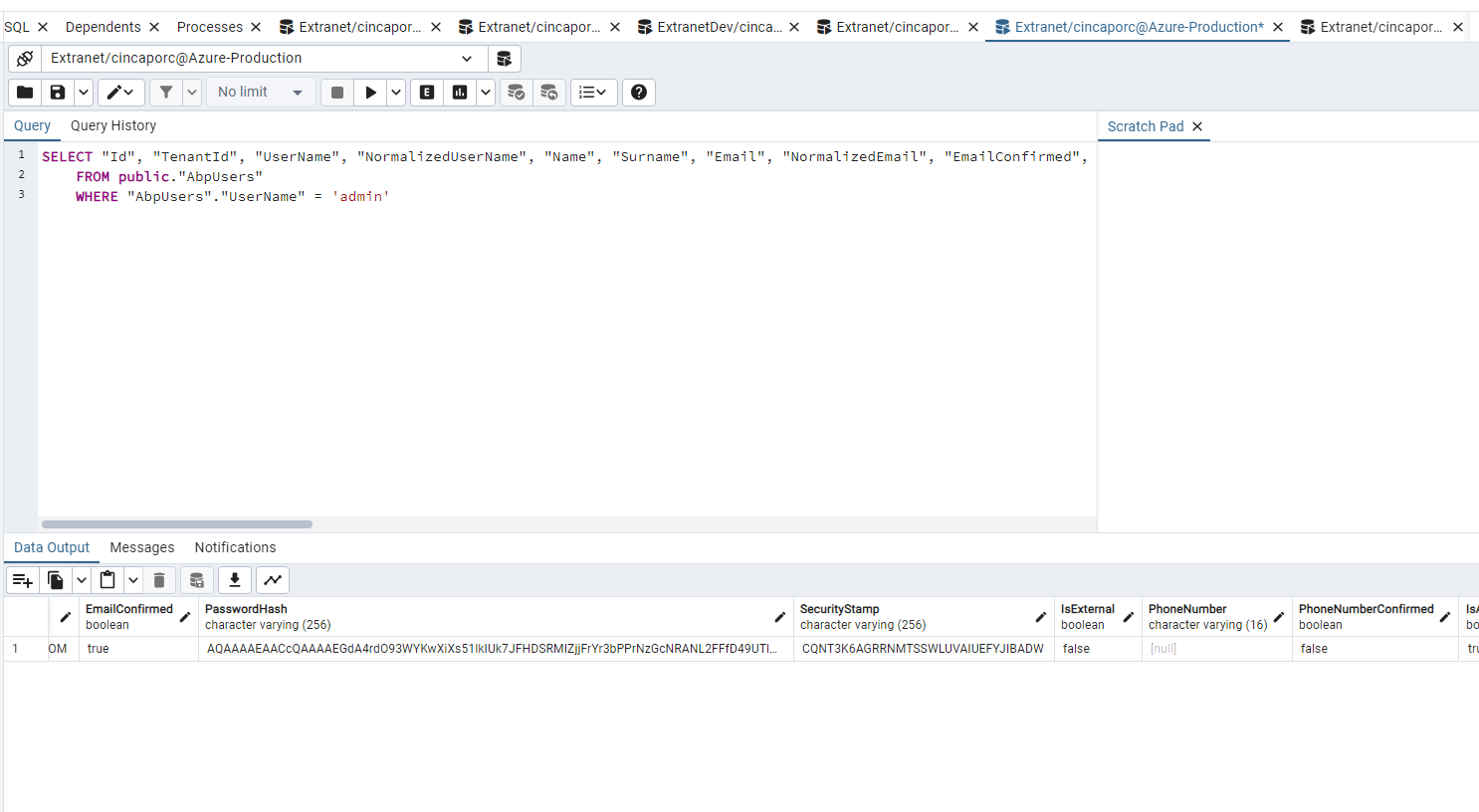Click the Save File disk icon
Viewport: 1479px width, 812px height.
click(58, 93)
